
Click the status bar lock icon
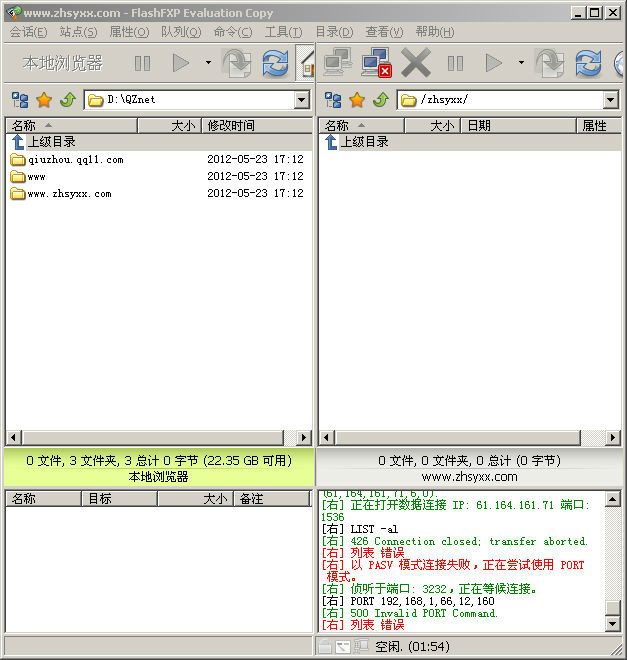(324, 647)
